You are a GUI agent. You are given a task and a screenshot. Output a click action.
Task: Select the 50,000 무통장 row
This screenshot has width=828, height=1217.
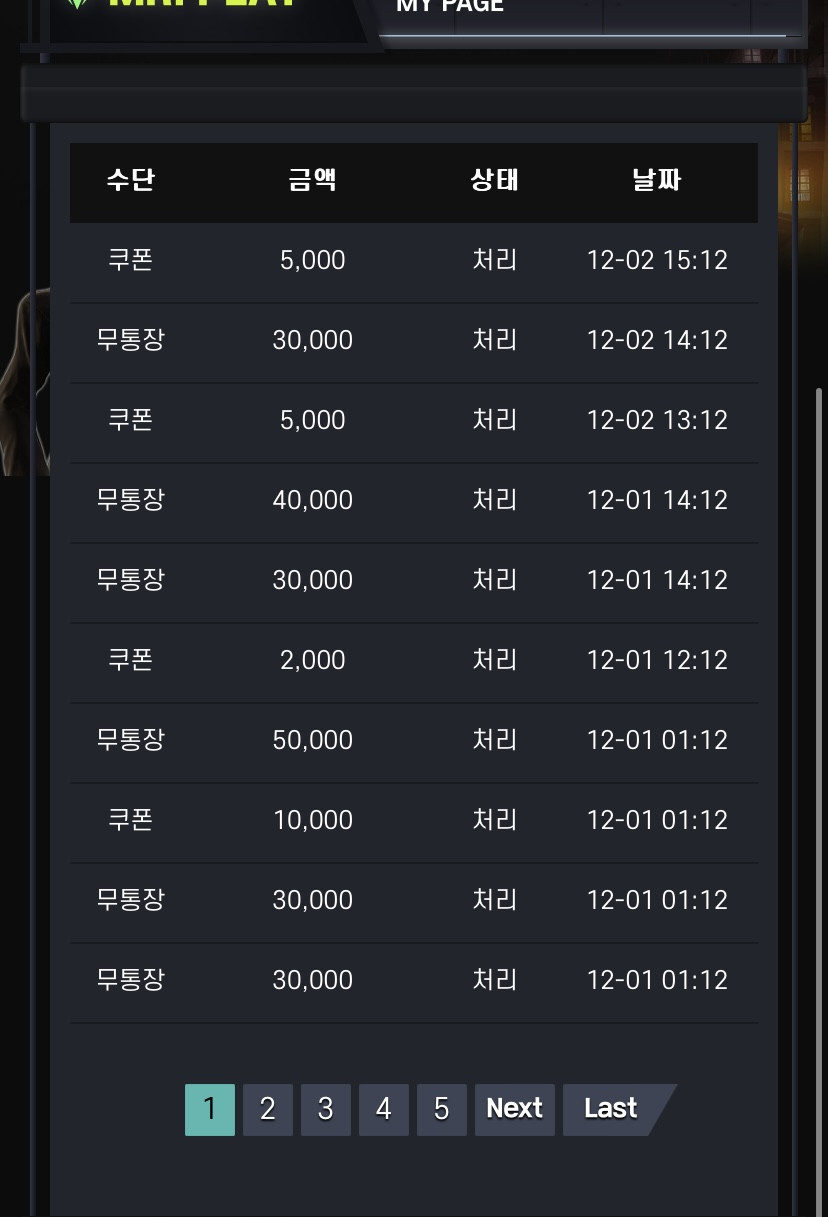tap(414, 742)
